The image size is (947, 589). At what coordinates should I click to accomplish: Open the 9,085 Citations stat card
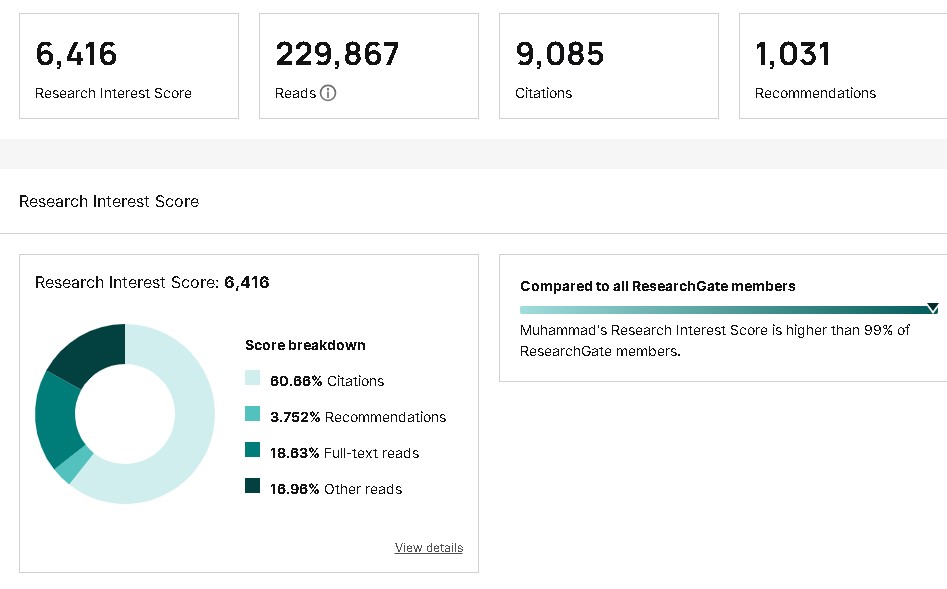click(x=609, y=66)
